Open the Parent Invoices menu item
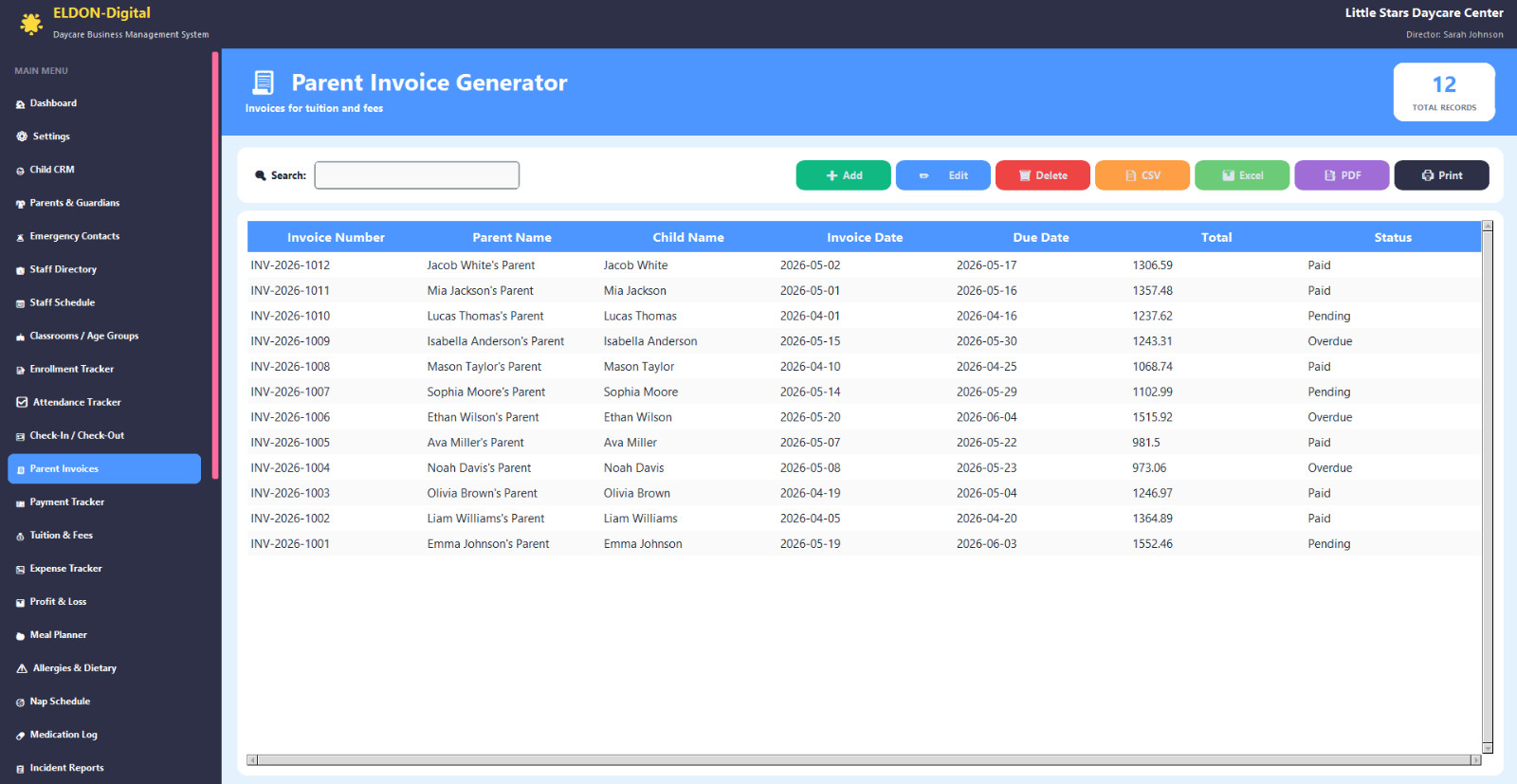Viewport: 1517px width, 784px height. point(104,468)
